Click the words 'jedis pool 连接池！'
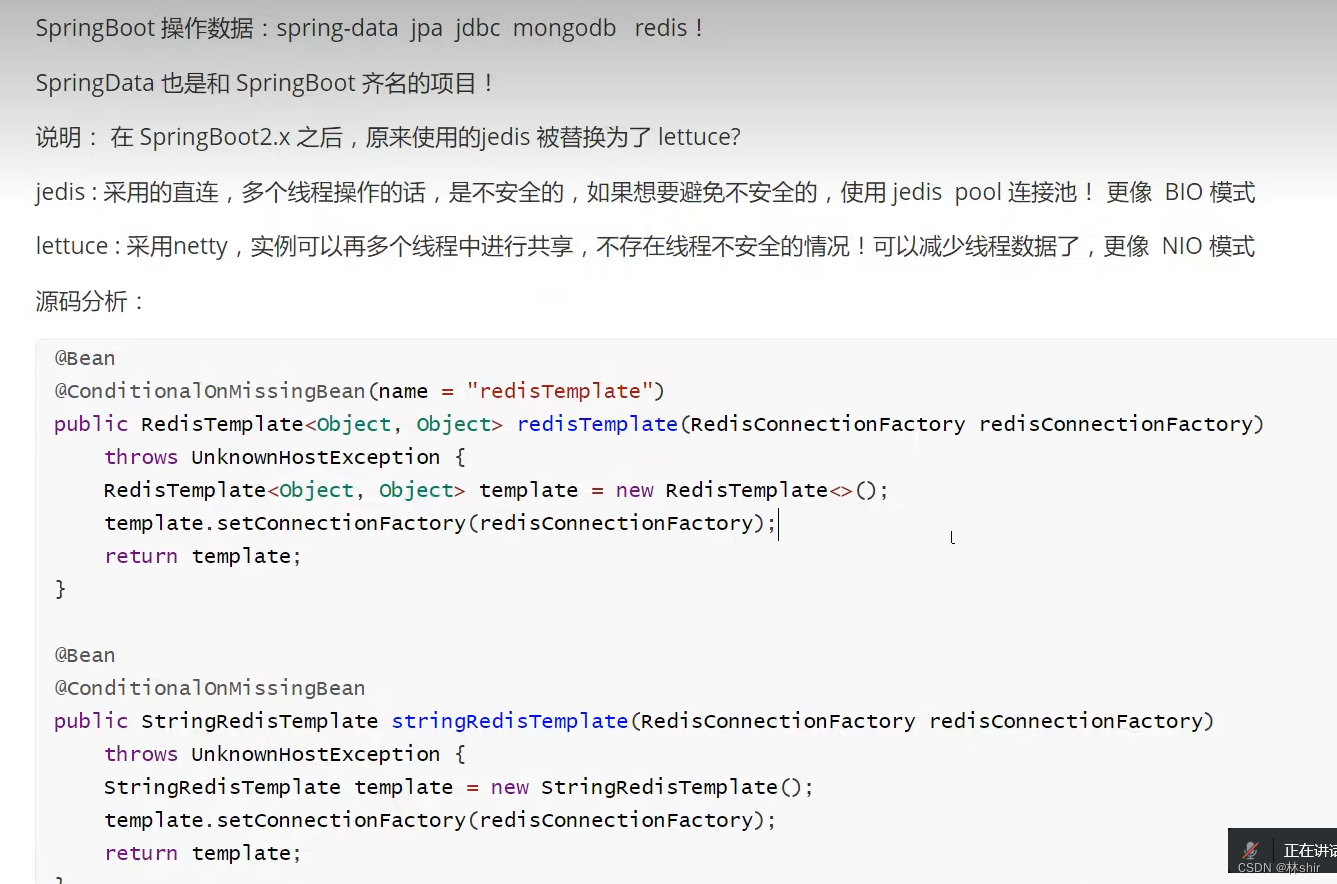Image resolution: width=1337 pixels, height=884 pixels. click(994, 192)
